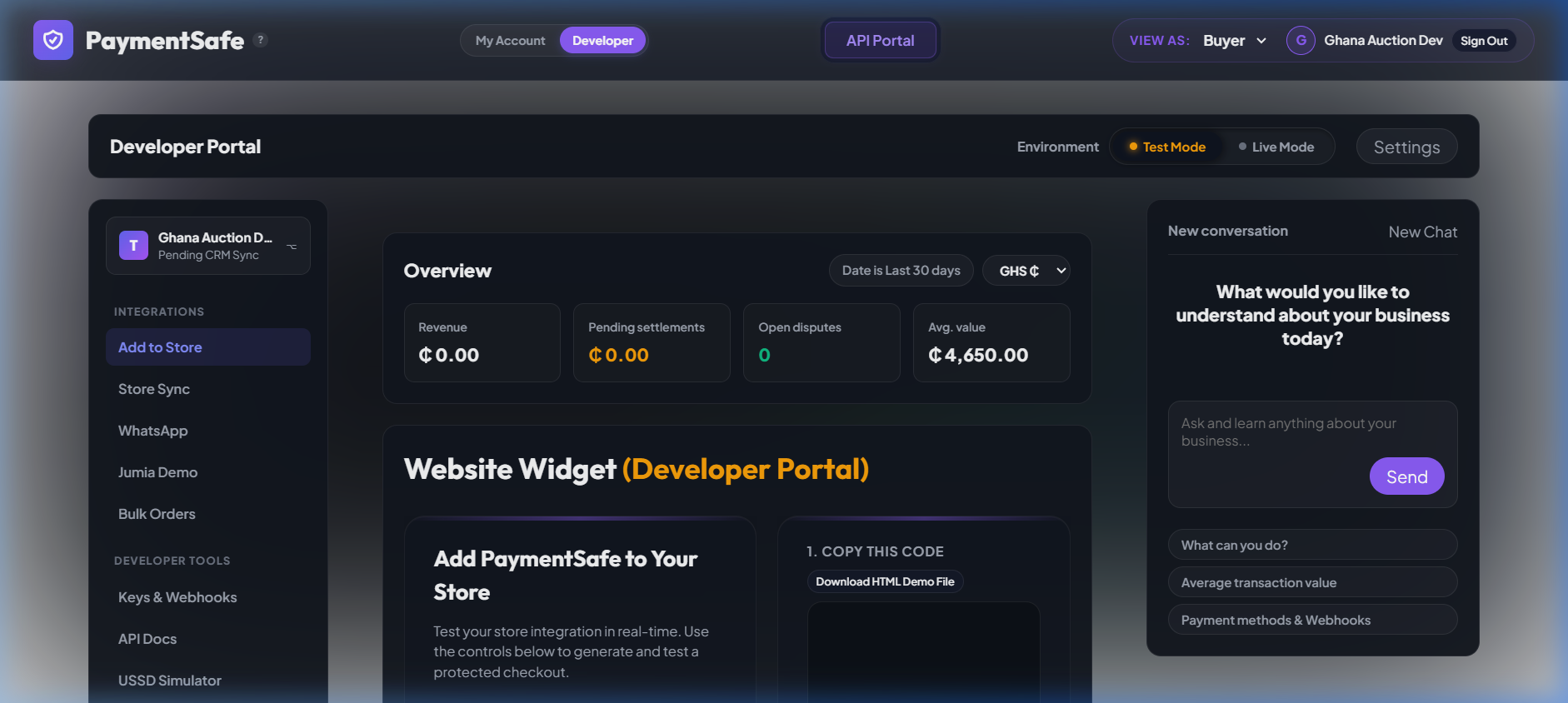Enable Test Mode environment
Screen dimensions: 1568x703
click(1167, 147)
